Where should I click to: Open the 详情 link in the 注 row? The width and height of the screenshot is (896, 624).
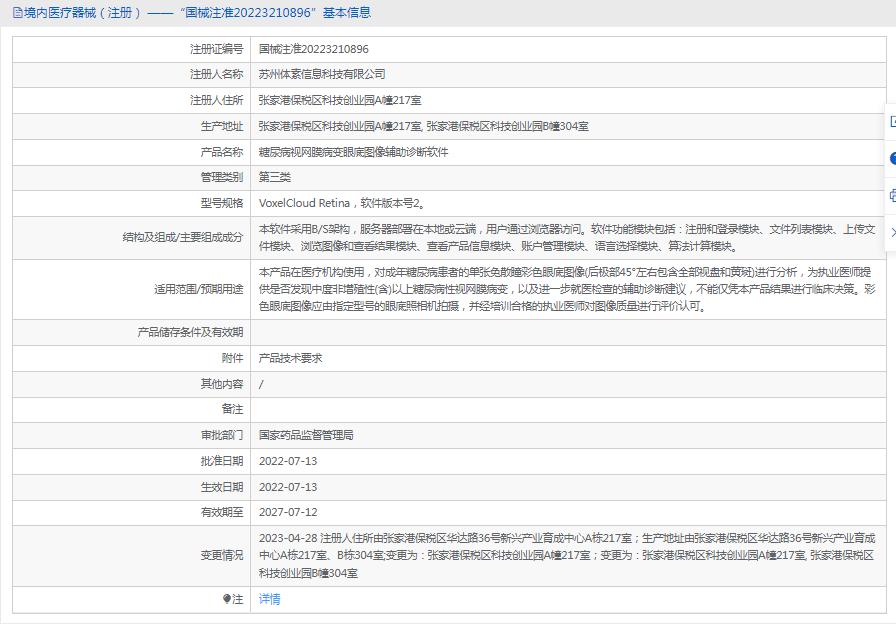269,599
